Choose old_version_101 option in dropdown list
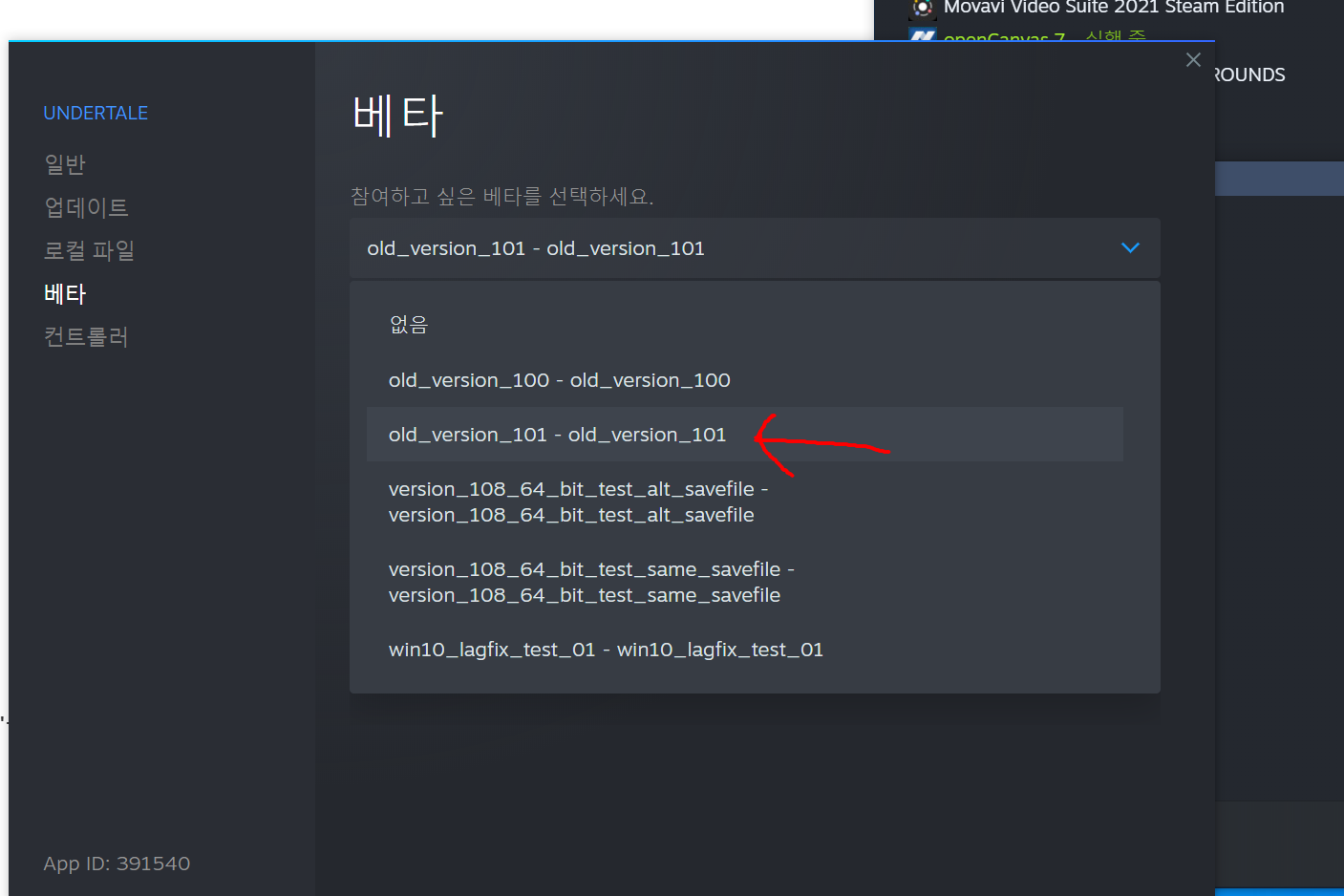Screen dimensions: 1344x896 pyautogui.click(x=745, y=435)
